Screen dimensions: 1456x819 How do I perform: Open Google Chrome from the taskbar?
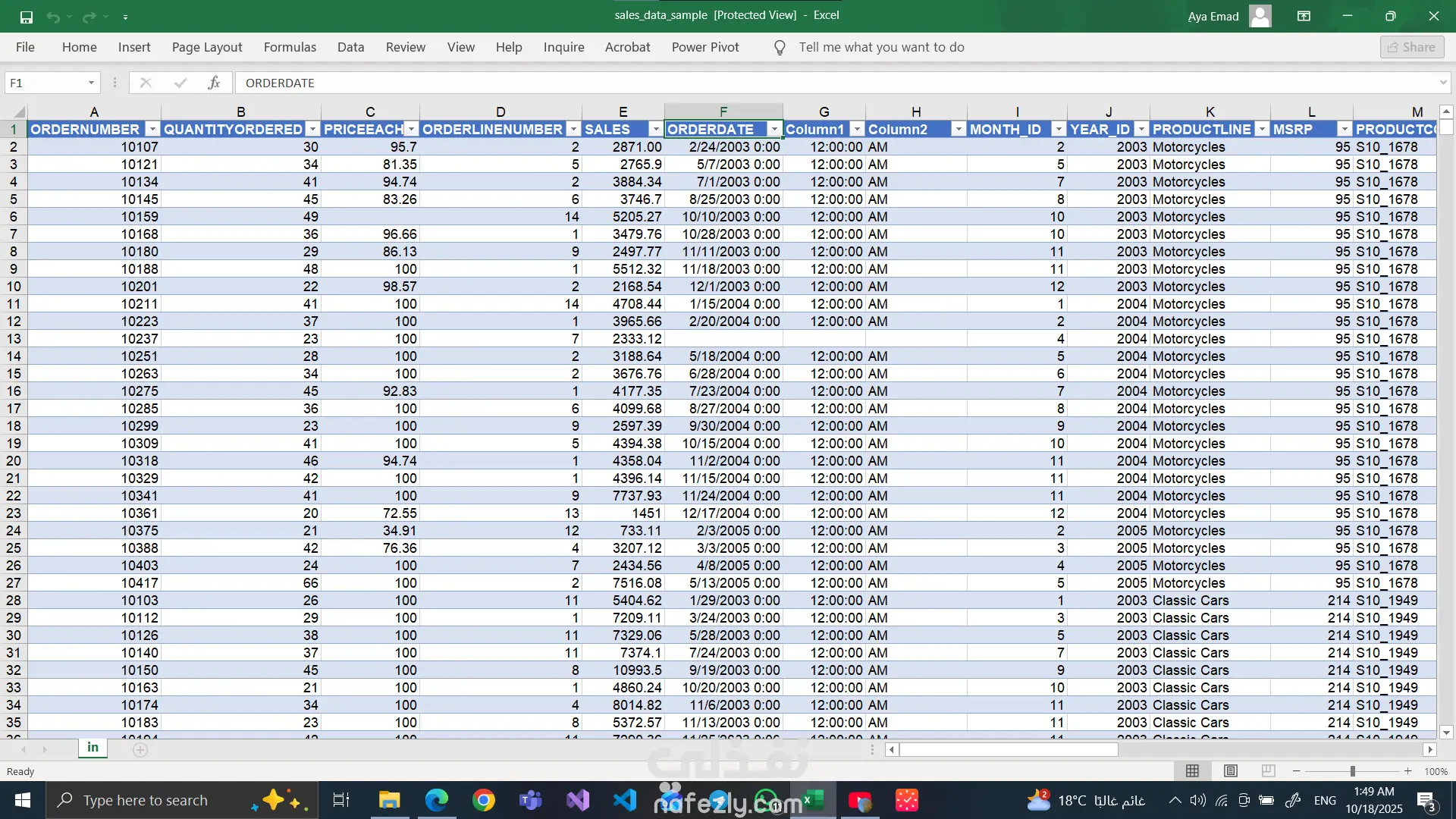[483, 800]
